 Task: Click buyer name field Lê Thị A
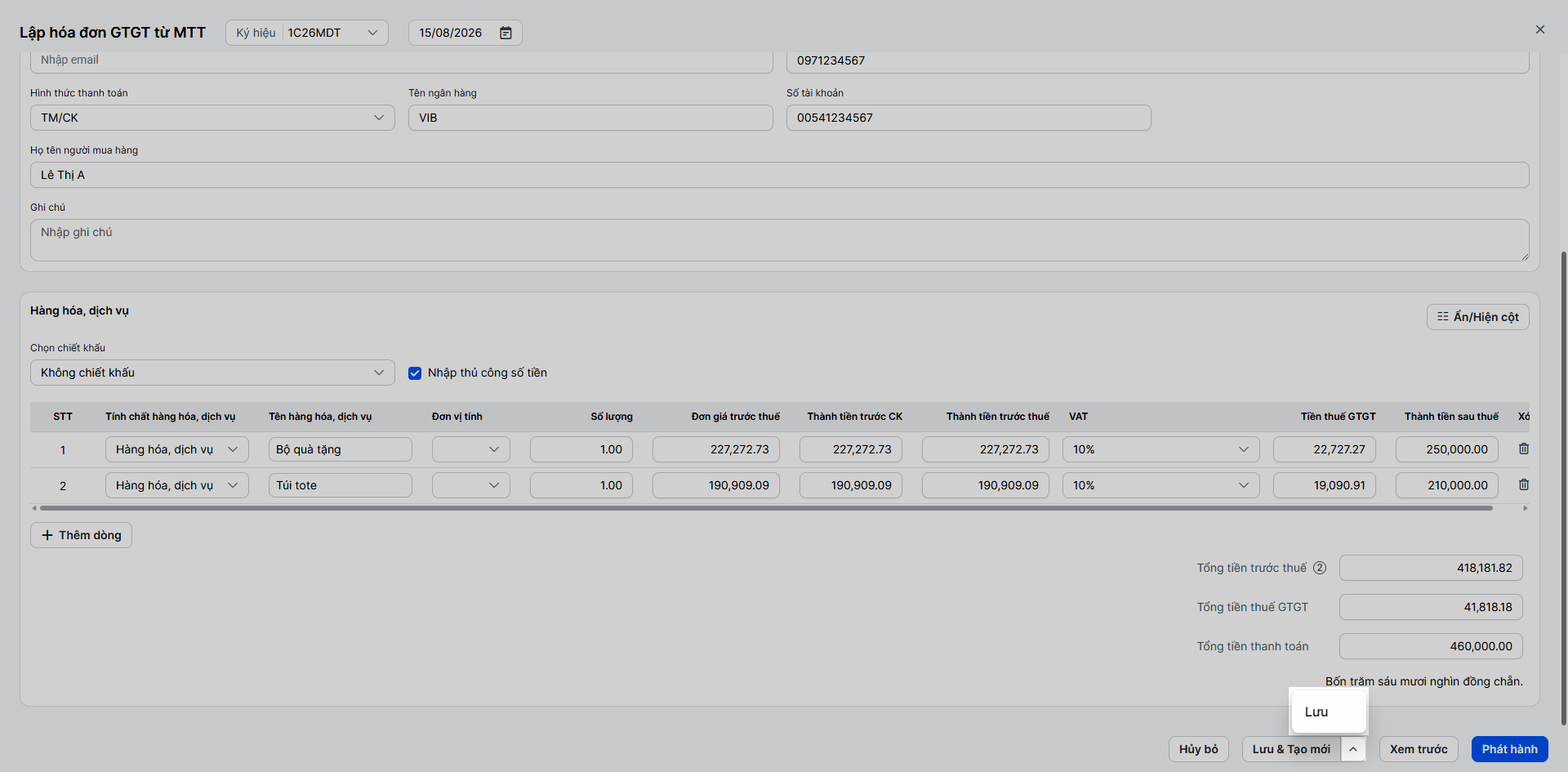point(780,175)
